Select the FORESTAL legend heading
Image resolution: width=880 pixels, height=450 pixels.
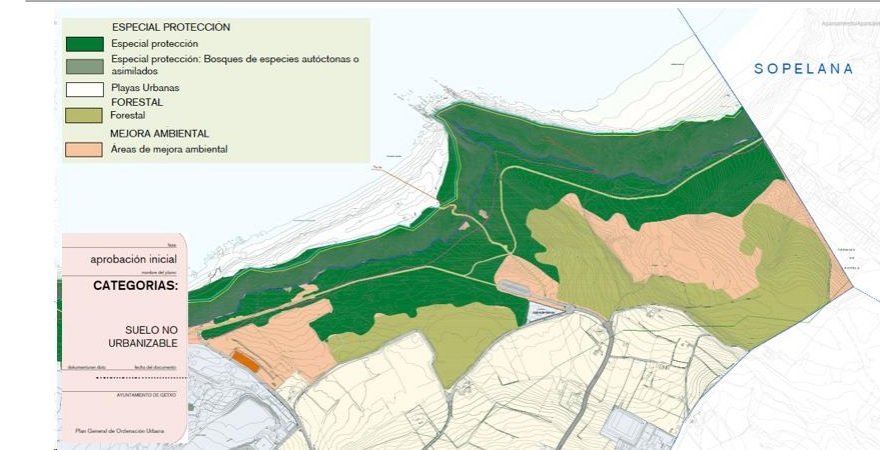[x=137, y=102]
